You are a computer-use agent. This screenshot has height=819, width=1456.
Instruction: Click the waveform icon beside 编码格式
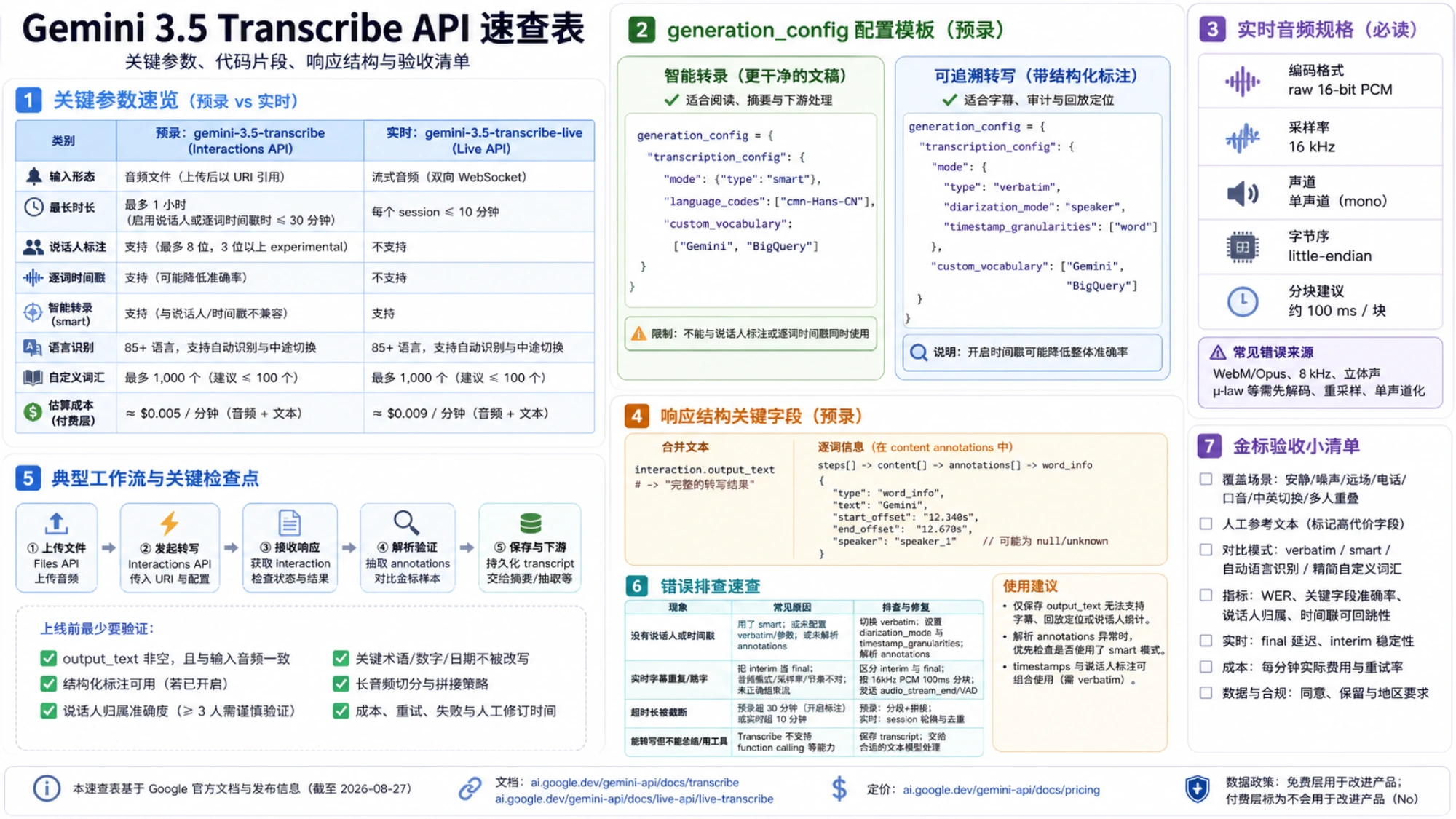click(x=1243, y=81)
